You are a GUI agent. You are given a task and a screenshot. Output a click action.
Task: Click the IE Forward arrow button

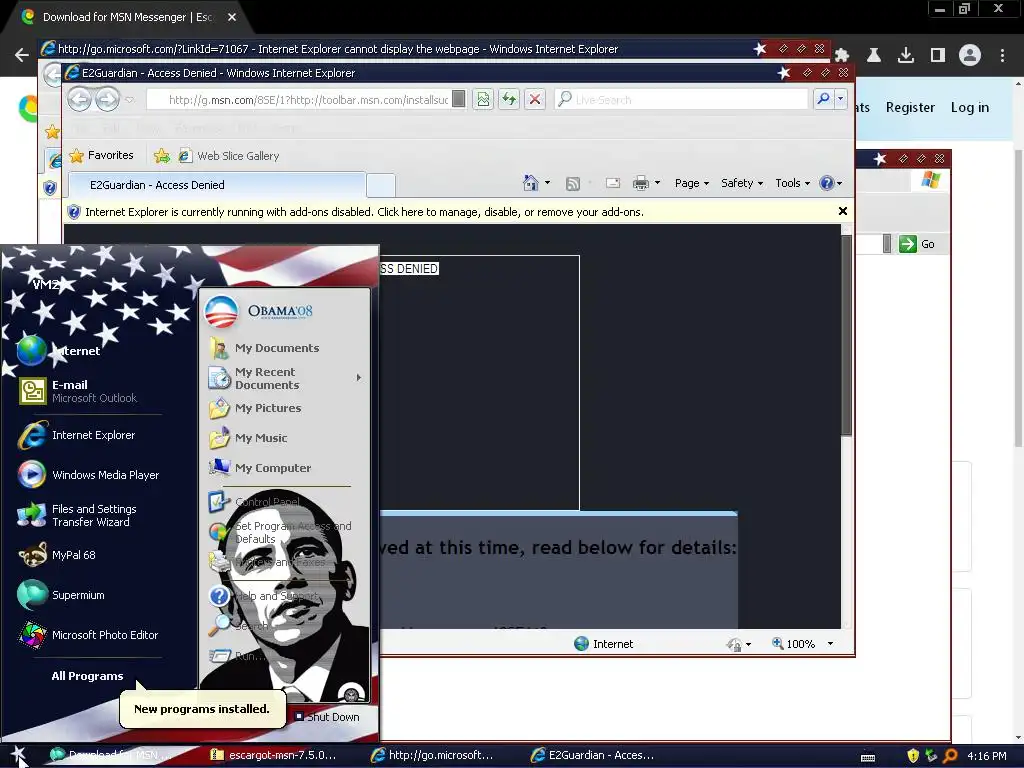point(108,99)
